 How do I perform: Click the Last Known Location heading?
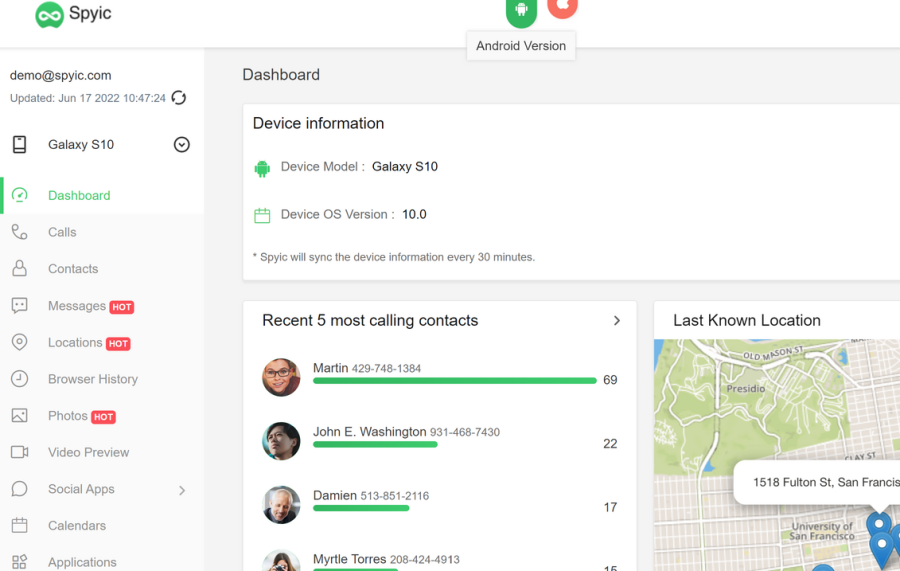(x=747, y=321)
